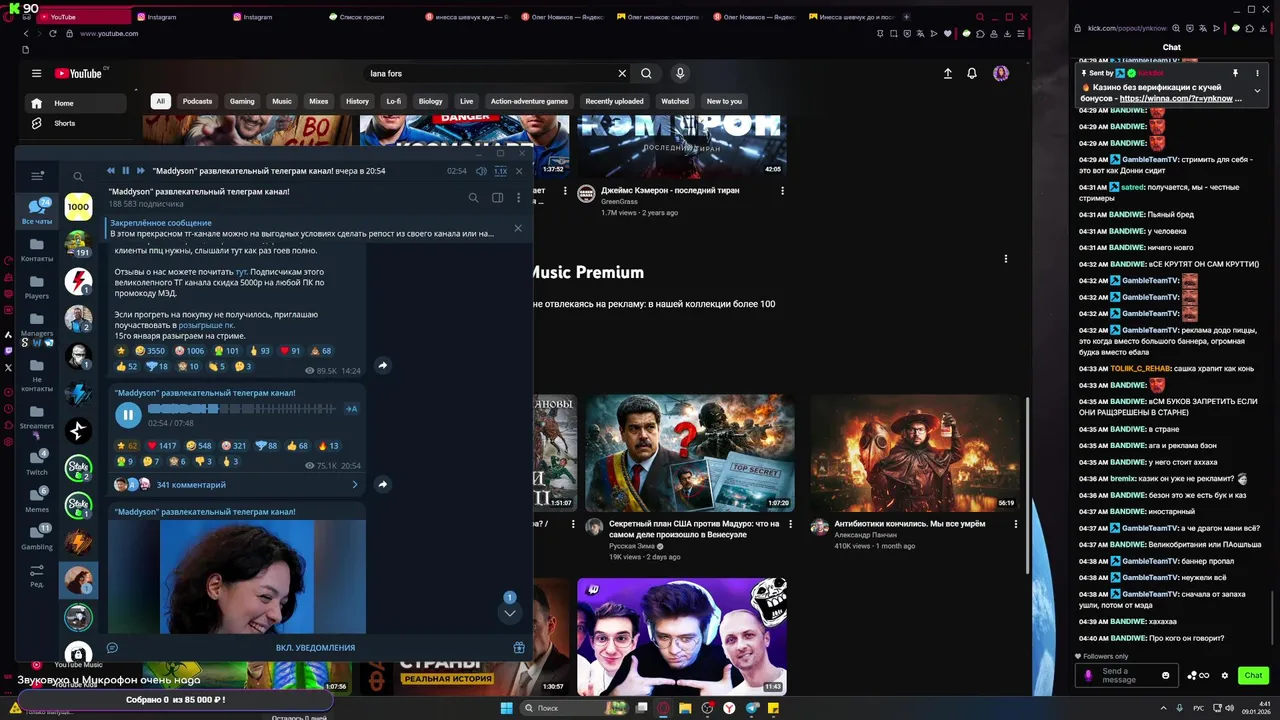
Task: Add heart reaction showing 1417
Action: 162,446
